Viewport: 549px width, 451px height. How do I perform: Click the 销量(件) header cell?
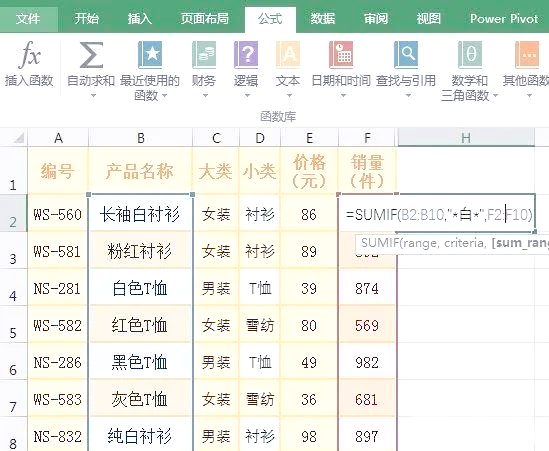[367, 171]
